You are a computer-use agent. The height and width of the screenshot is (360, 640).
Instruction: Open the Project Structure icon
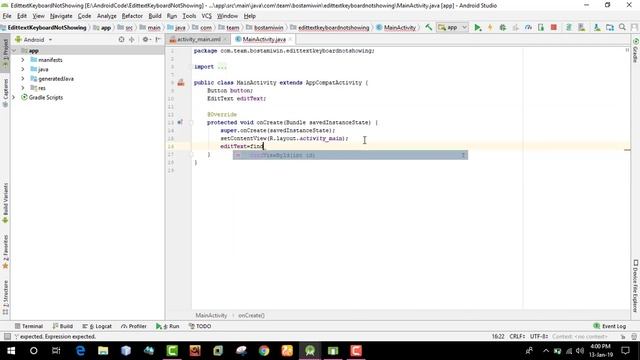coord(610,27)
